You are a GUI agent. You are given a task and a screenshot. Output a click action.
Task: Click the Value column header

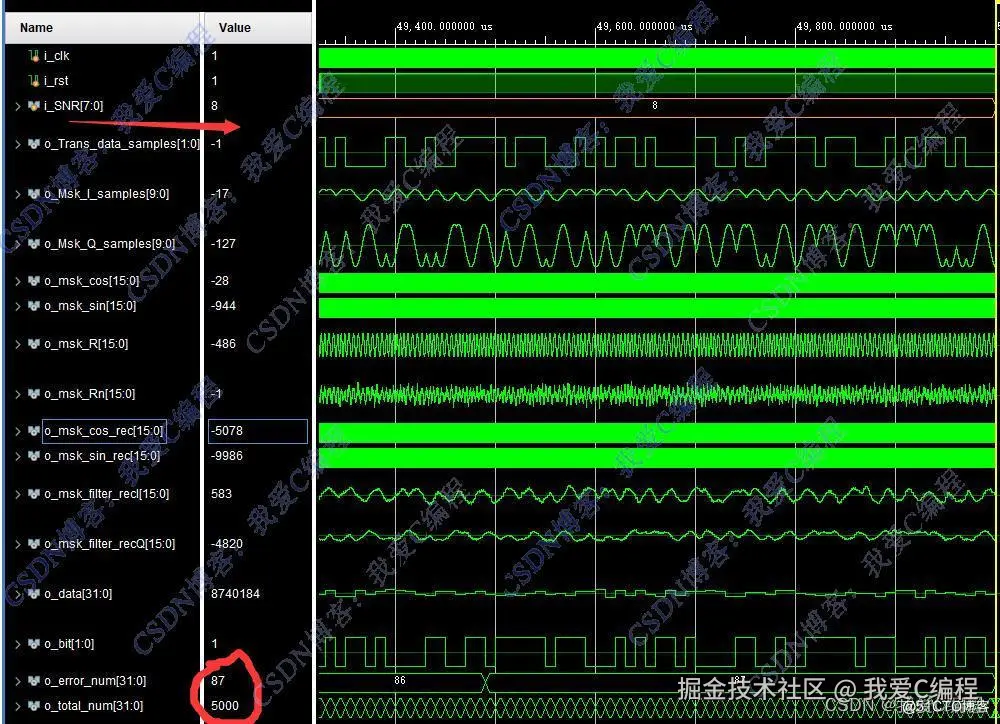258,28
